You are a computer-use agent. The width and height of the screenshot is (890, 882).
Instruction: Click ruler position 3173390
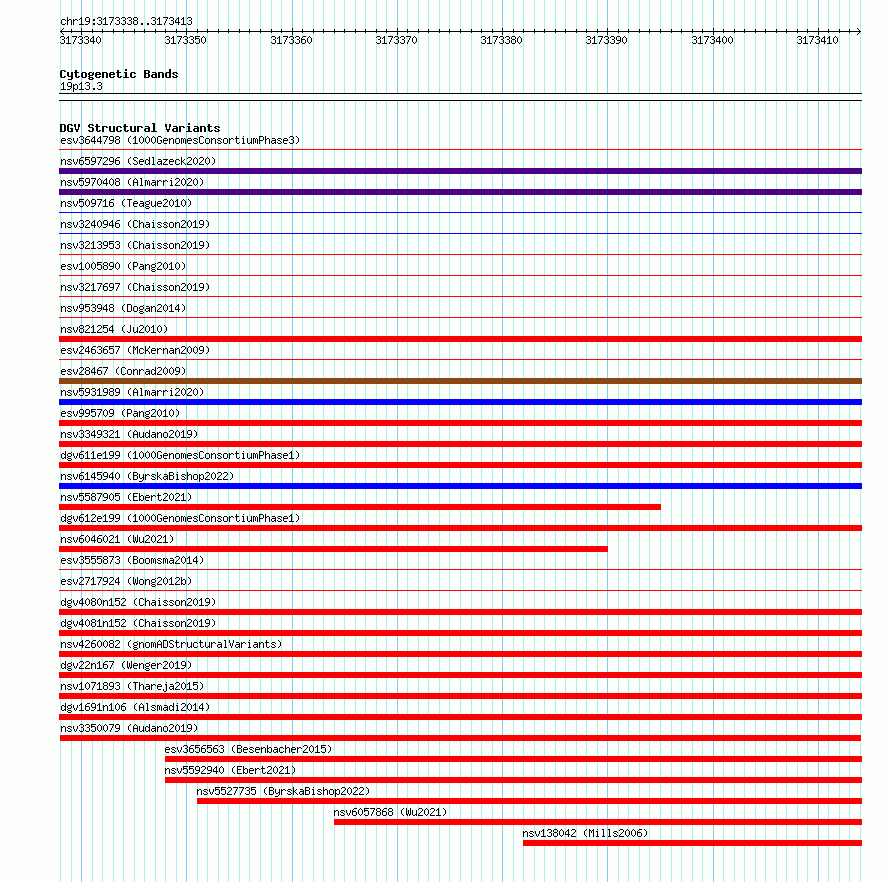pos(606,40)
